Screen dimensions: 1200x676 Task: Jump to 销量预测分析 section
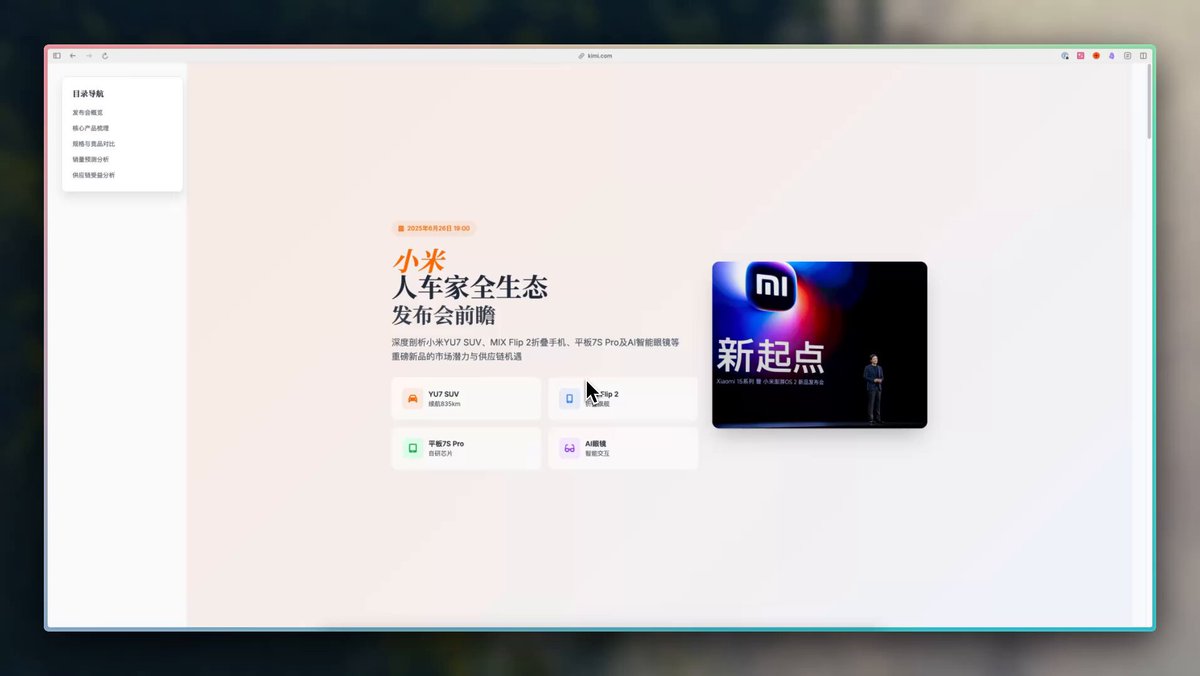(91, 159)
